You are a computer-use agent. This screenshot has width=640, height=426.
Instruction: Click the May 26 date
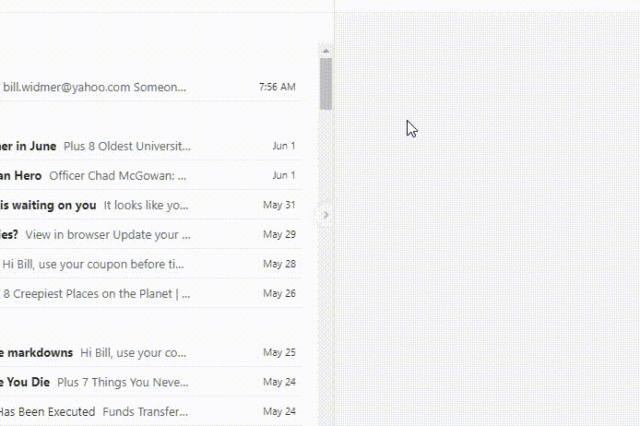point(279,294)
